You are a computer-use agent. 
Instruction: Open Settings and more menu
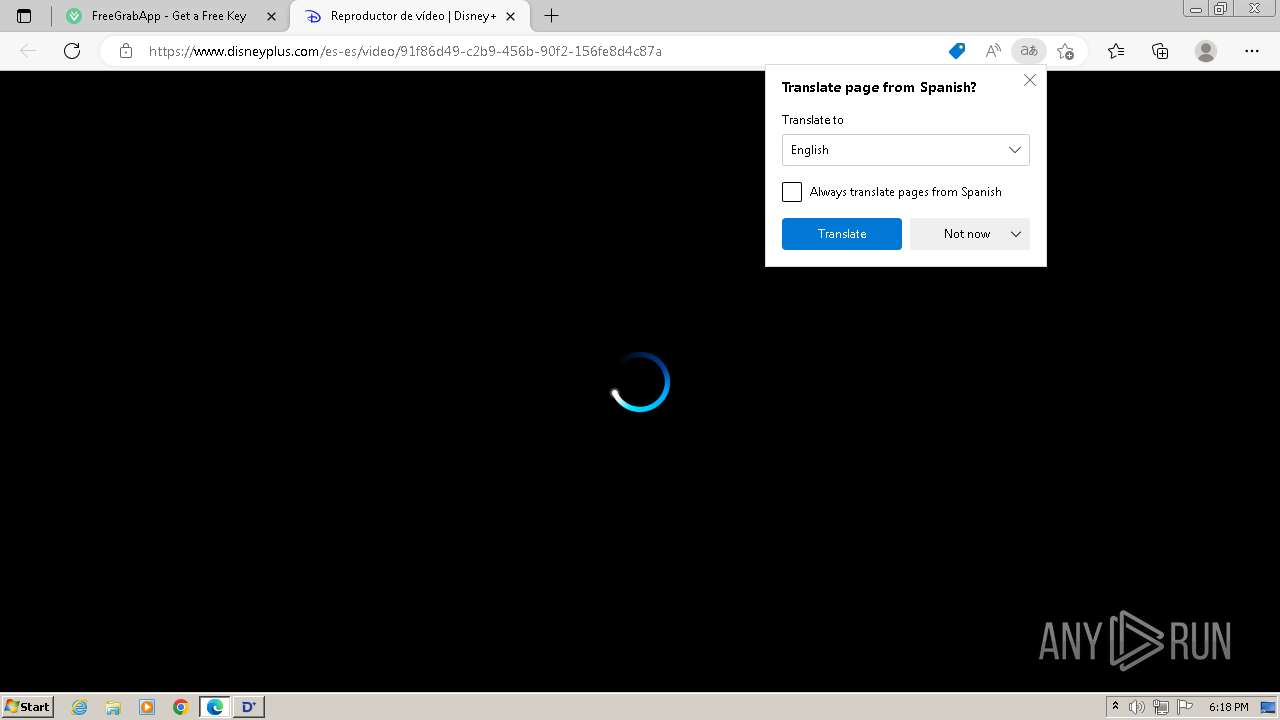click(1252, 51)
